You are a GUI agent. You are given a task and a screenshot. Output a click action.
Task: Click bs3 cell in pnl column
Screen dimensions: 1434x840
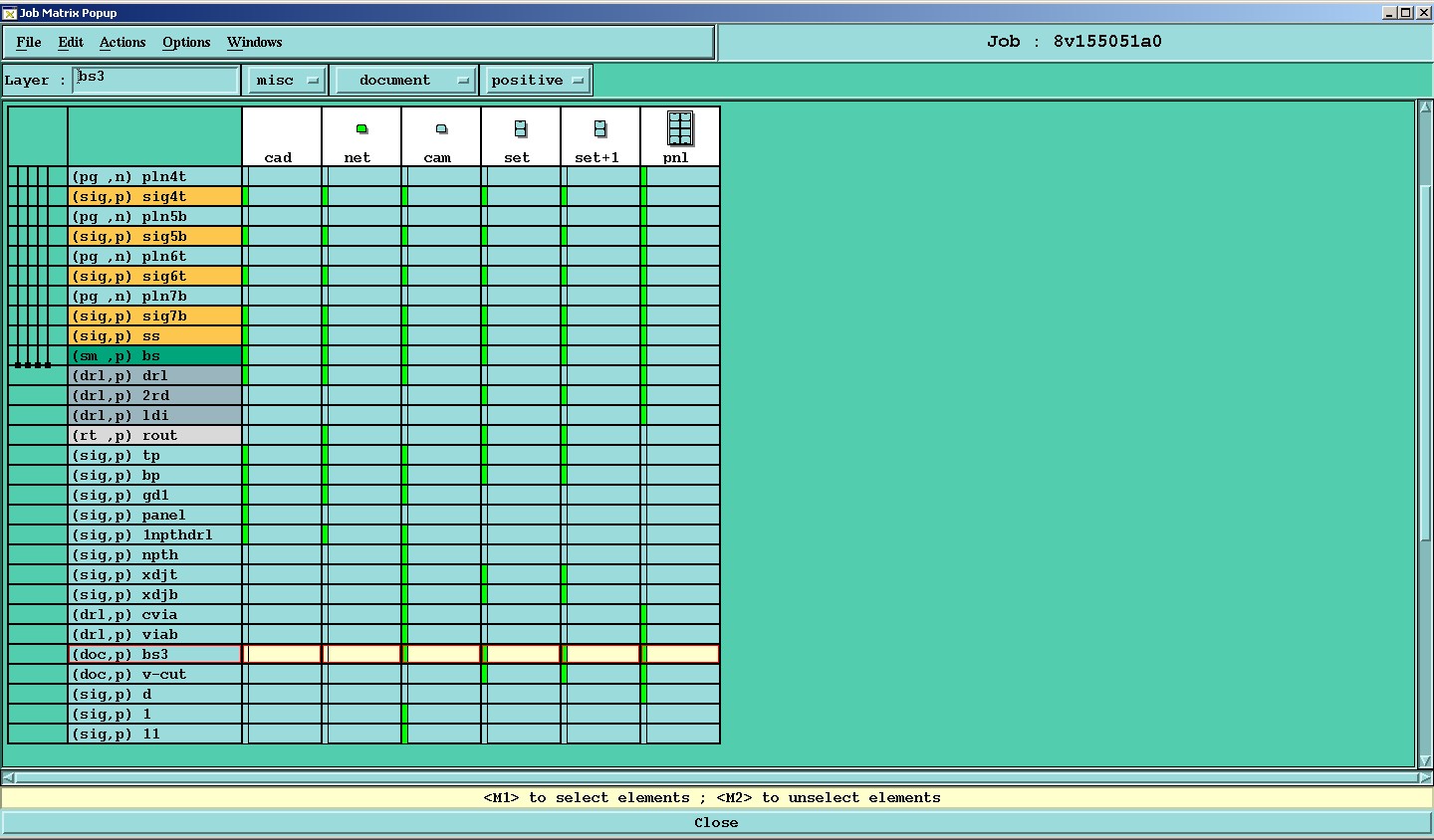tap(680, 654)
